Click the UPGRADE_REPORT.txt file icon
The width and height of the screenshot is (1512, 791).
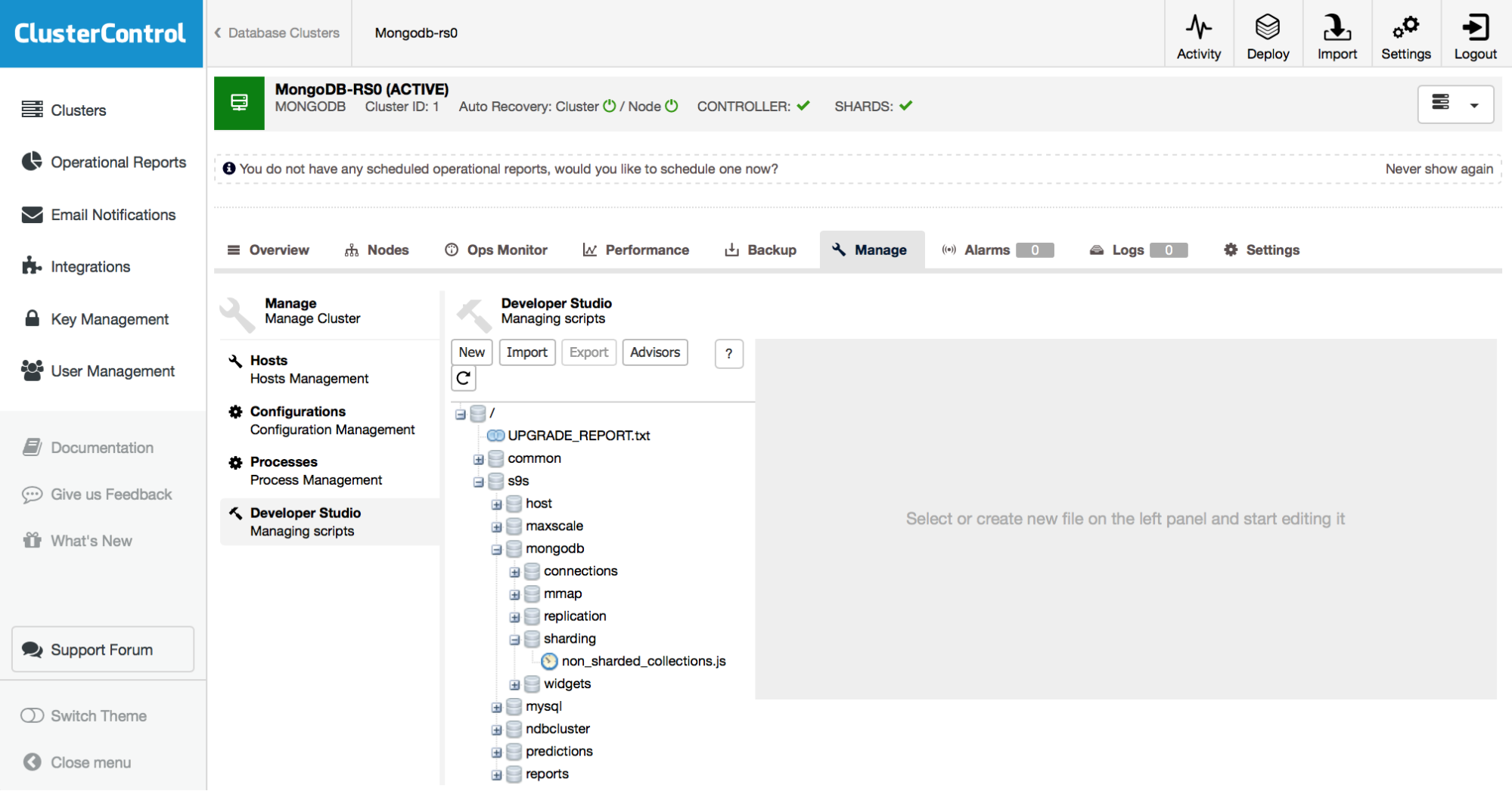coord(495,436)
